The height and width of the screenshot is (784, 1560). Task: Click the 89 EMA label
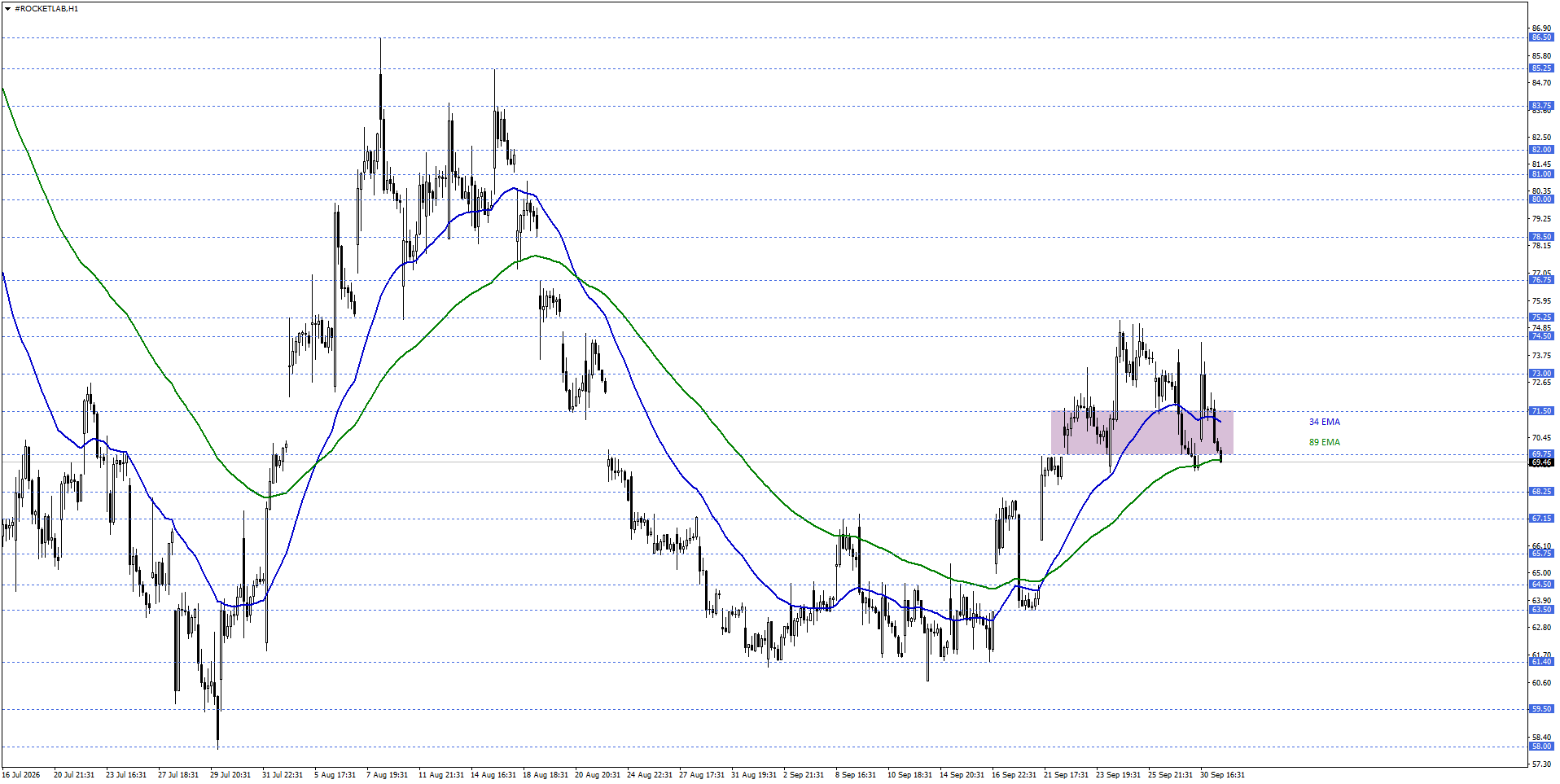click(x=1324, y=442)
